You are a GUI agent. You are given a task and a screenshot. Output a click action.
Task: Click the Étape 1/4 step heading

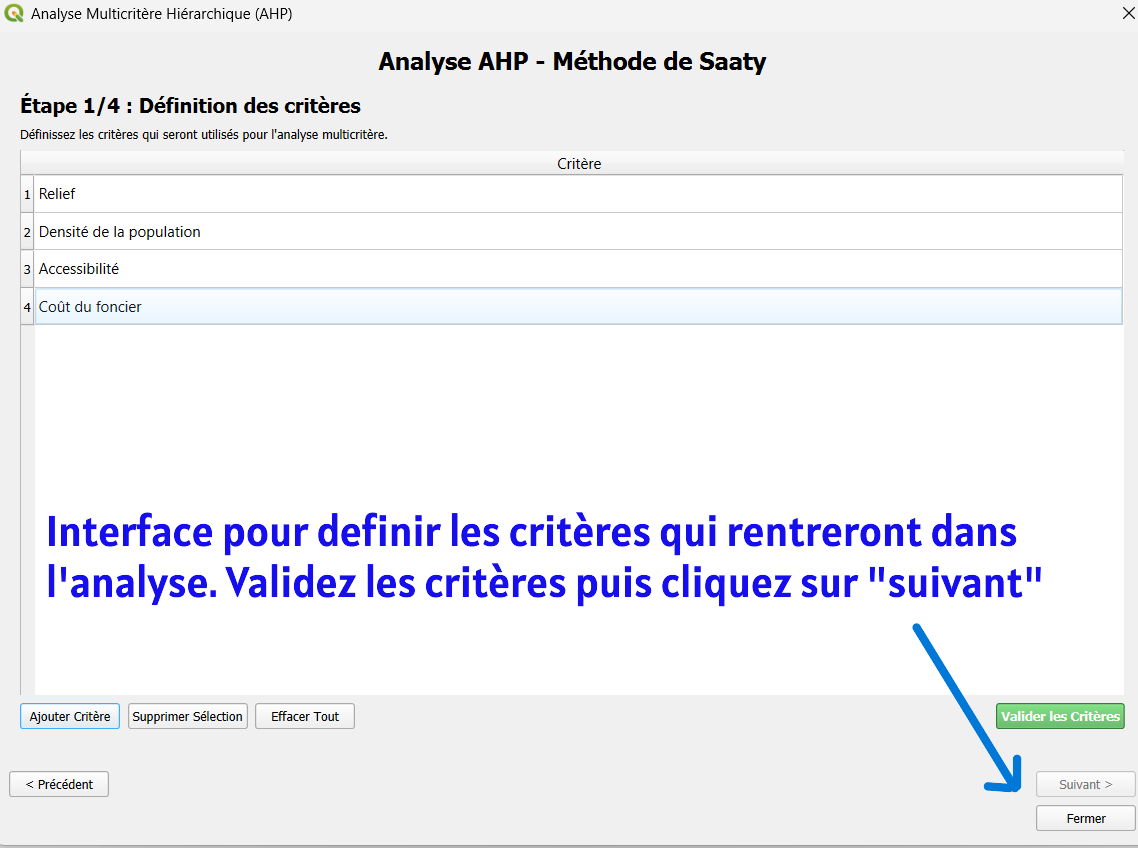pyautogui.click(x=190, y=106)
